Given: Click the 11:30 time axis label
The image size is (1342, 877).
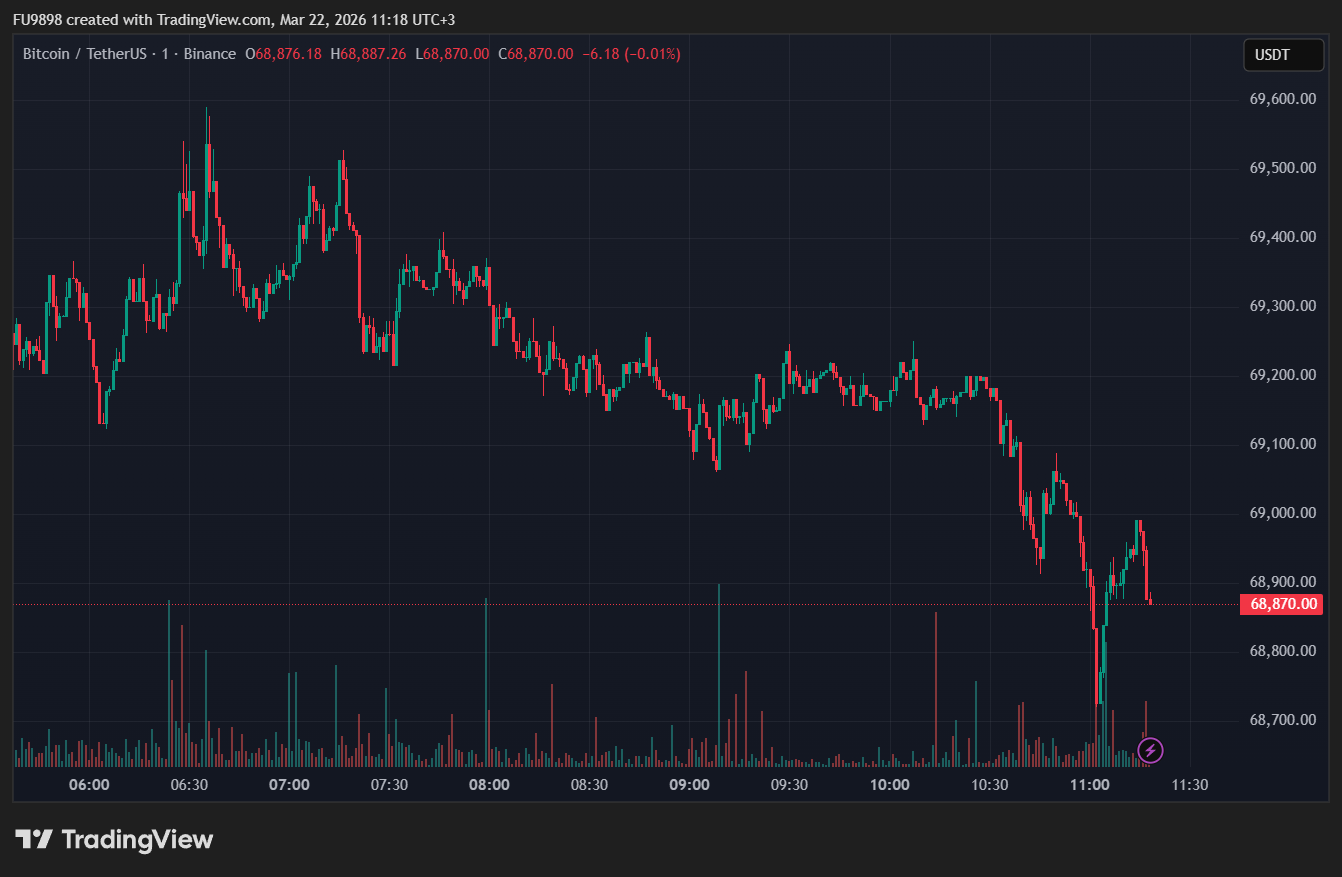Looking at the screenshot, I should click(x=1189, y=785).
